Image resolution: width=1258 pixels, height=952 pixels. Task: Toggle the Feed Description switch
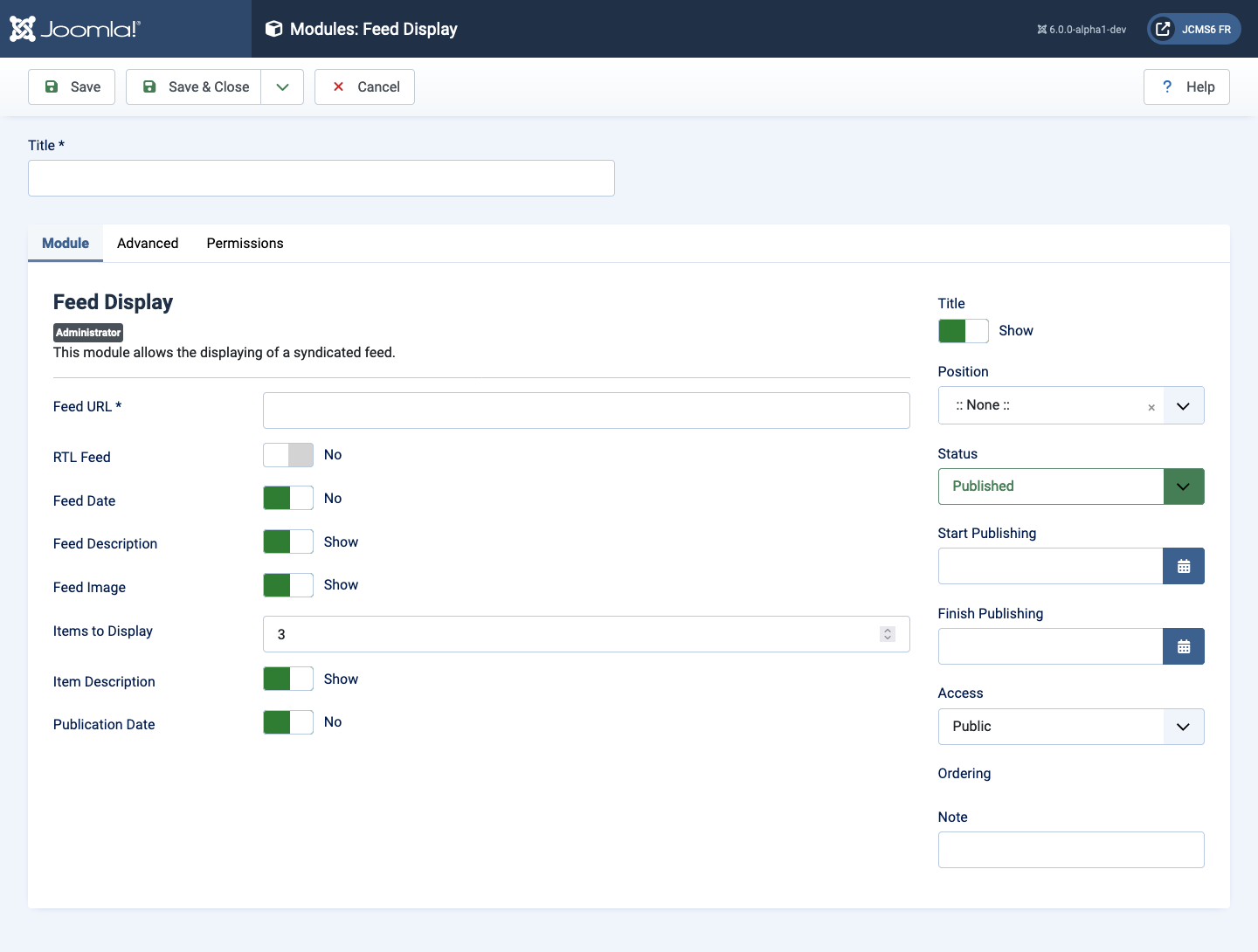pos(288,542)
